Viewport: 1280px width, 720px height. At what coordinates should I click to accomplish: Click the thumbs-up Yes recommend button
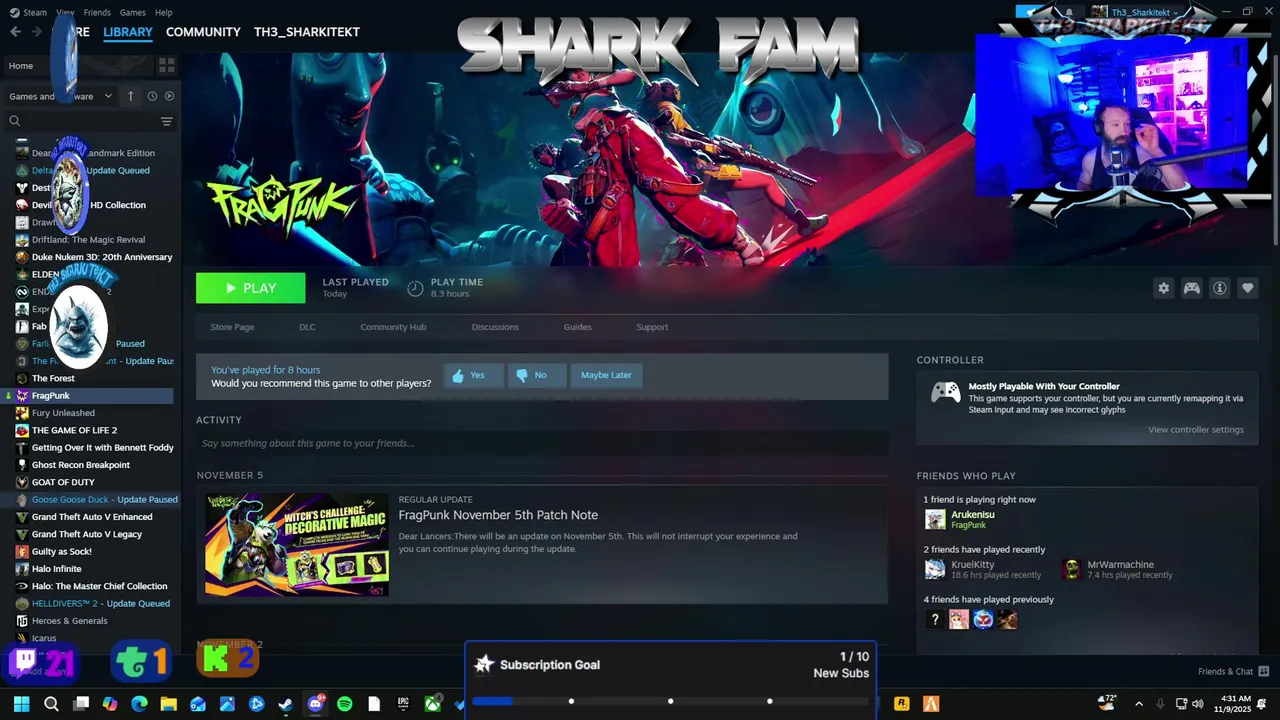point(473,375)
